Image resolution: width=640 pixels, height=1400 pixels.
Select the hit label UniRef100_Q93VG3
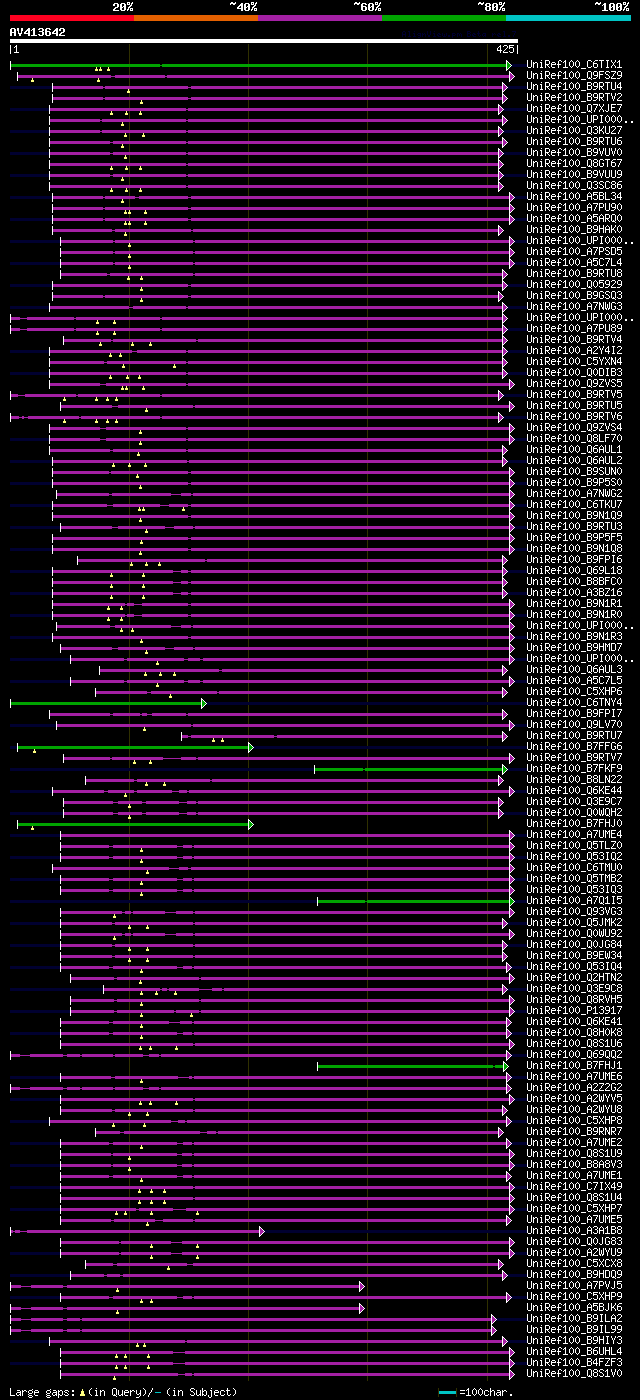pyautogui.click(x=573, y=911)
